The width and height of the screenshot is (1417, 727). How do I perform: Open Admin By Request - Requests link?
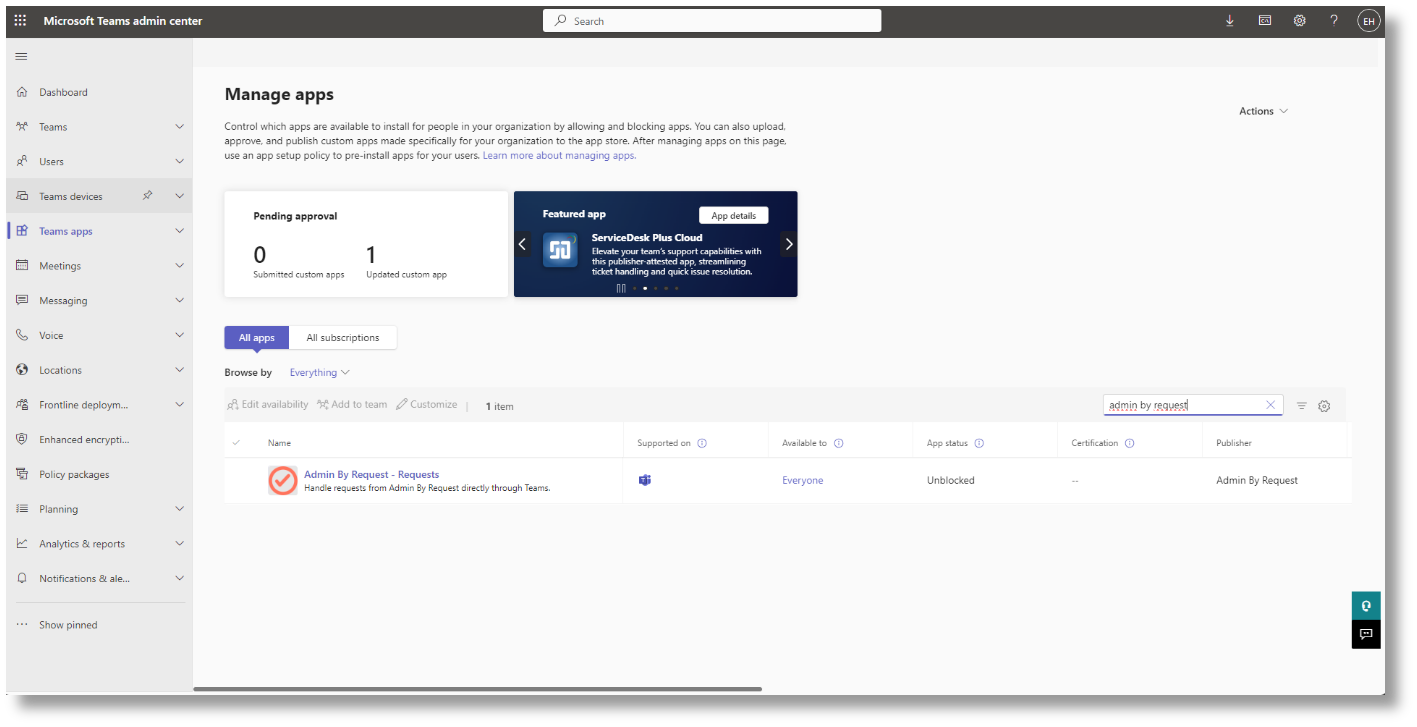[372, 474]
